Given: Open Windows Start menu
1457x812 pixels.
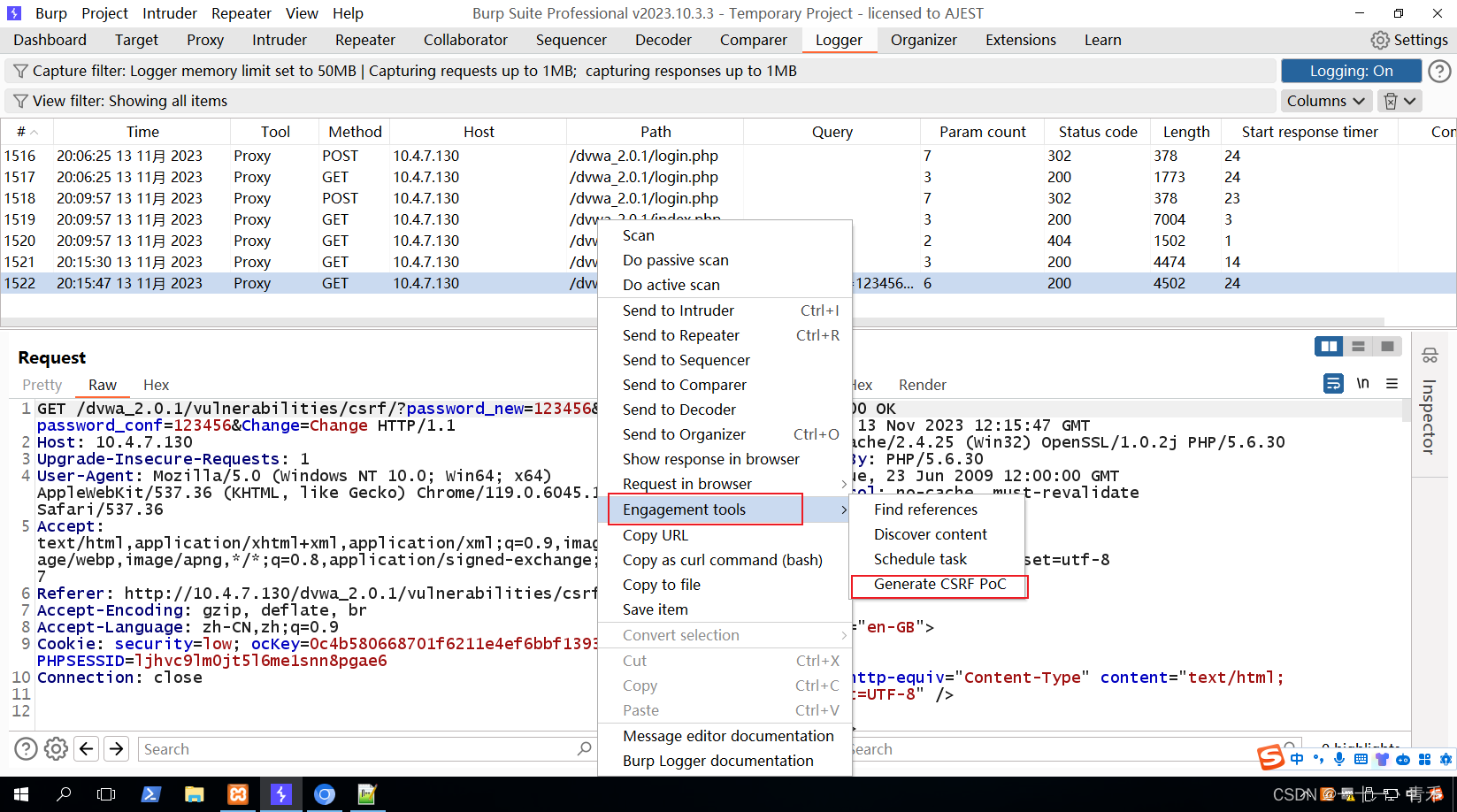Looking at the screenshot, I should [x=21, y=794].
